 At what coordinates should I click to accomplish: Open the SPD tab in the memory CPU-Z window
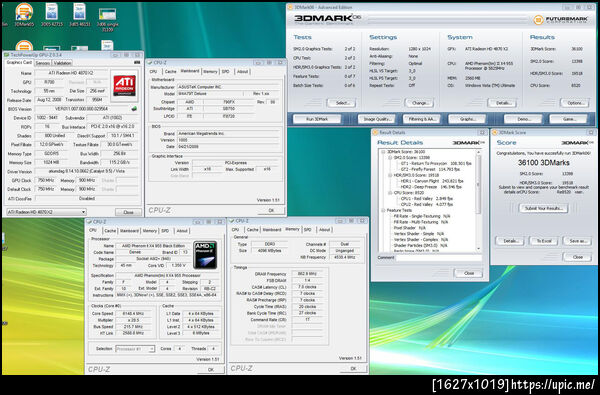pyautogui.click(x=308, y=230)
